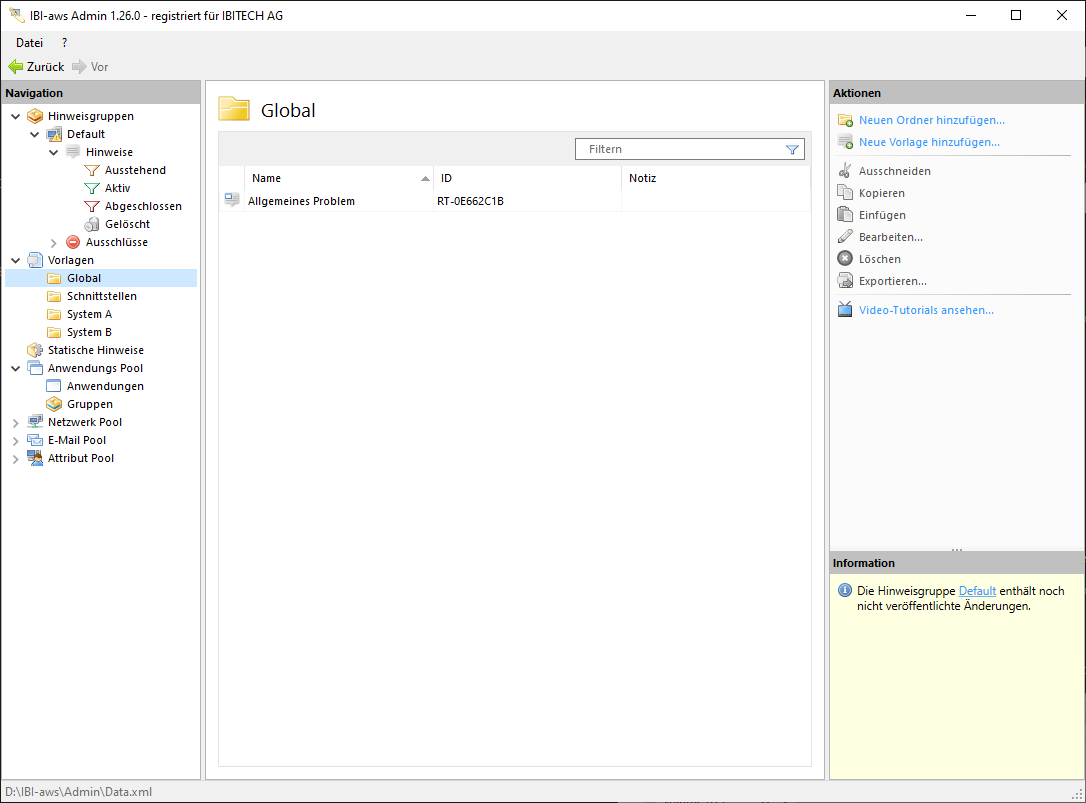Select the Schnittstellen folder in navigation
This screenshot has width=1086, height=803.
(101, 297)
